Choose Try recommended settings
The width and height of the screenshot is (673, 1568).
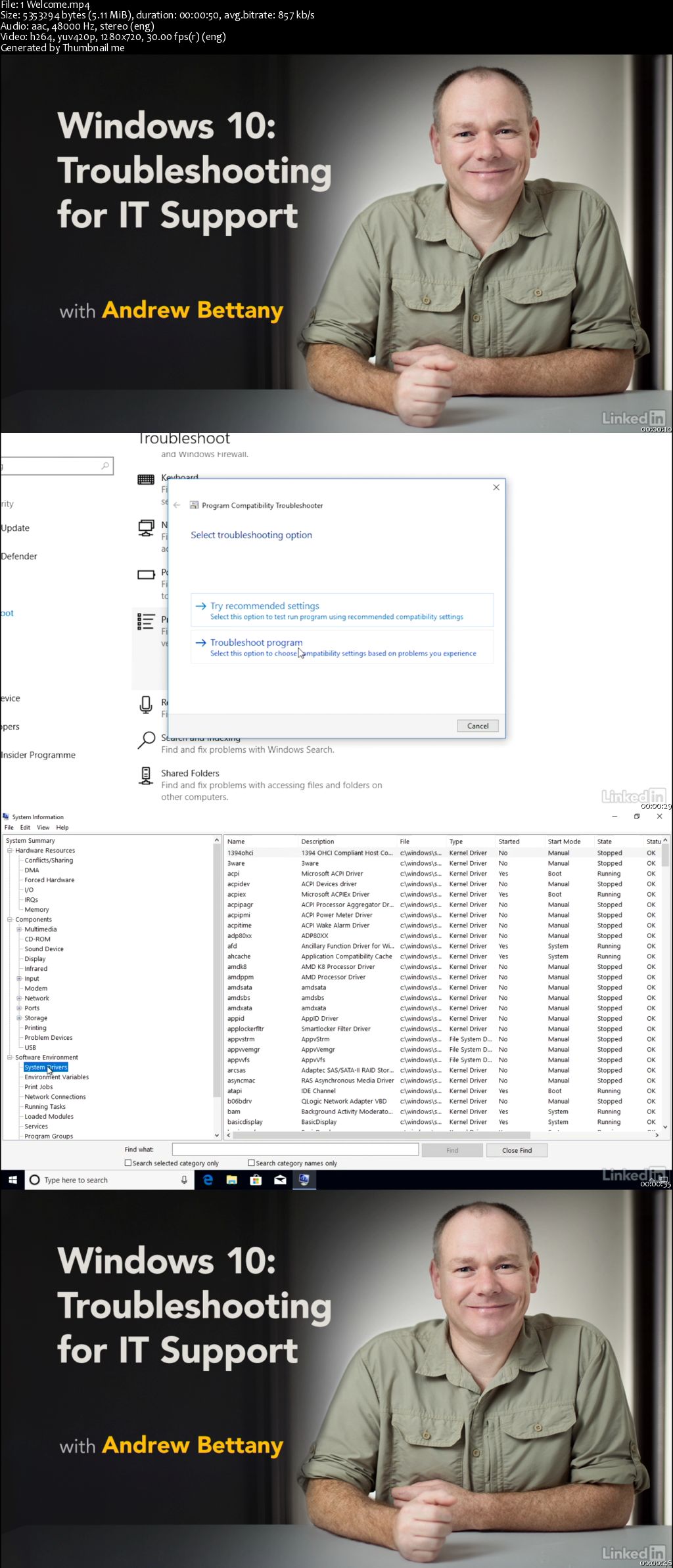click(x=342, y=610)
